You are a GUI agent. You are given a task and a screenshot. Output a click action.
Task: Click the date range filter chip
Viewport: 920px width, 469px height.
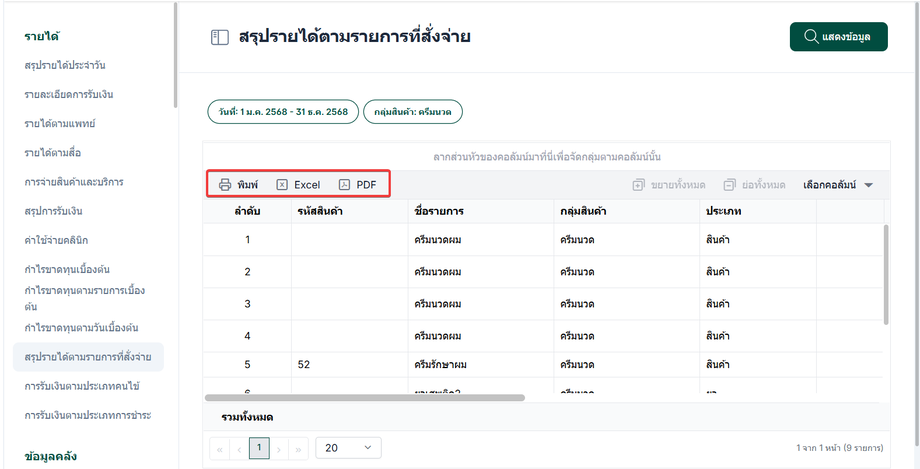coord(283,112)
